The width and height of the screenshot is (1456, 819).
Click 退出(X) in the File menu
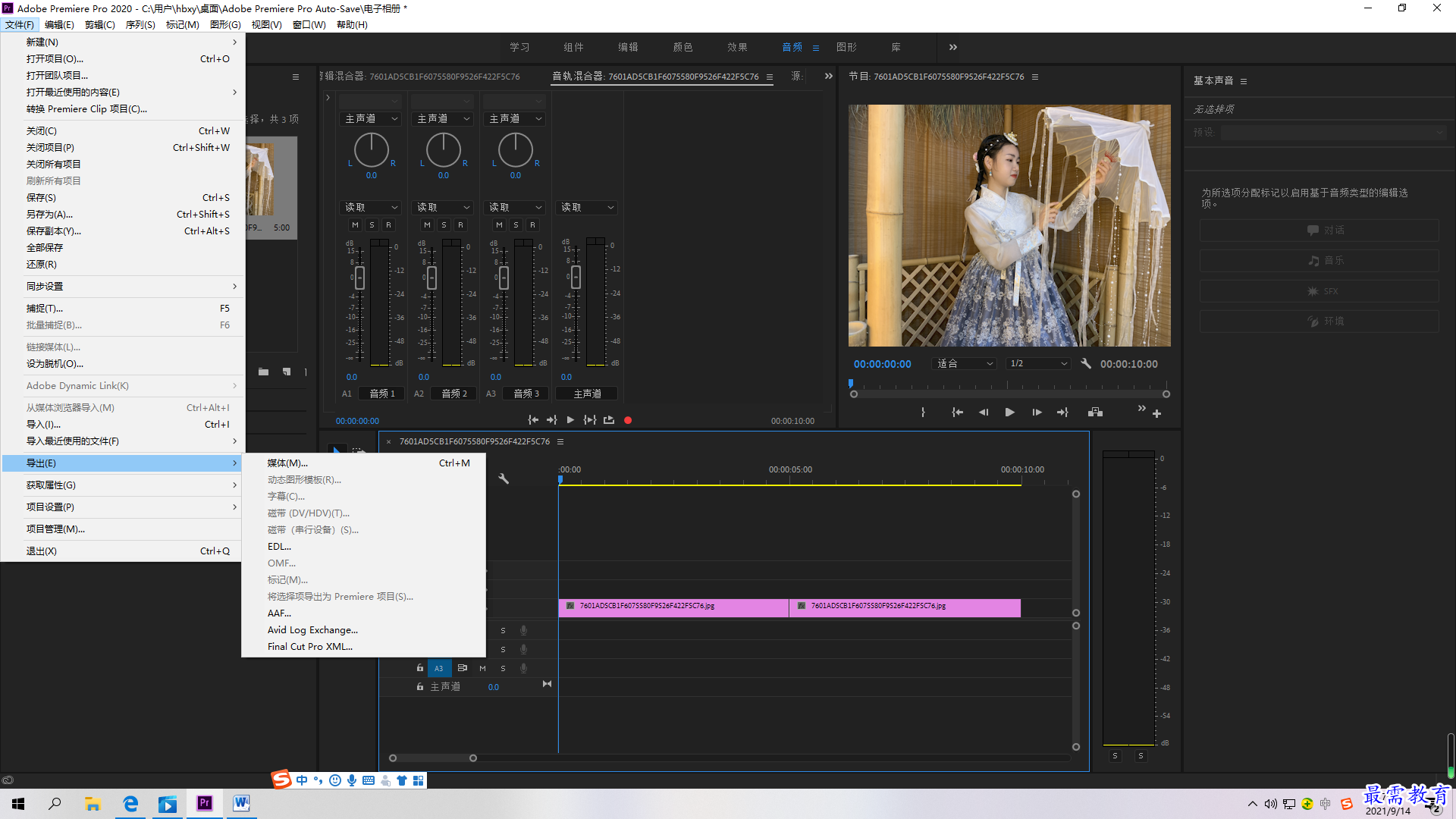tap(123, 551)
